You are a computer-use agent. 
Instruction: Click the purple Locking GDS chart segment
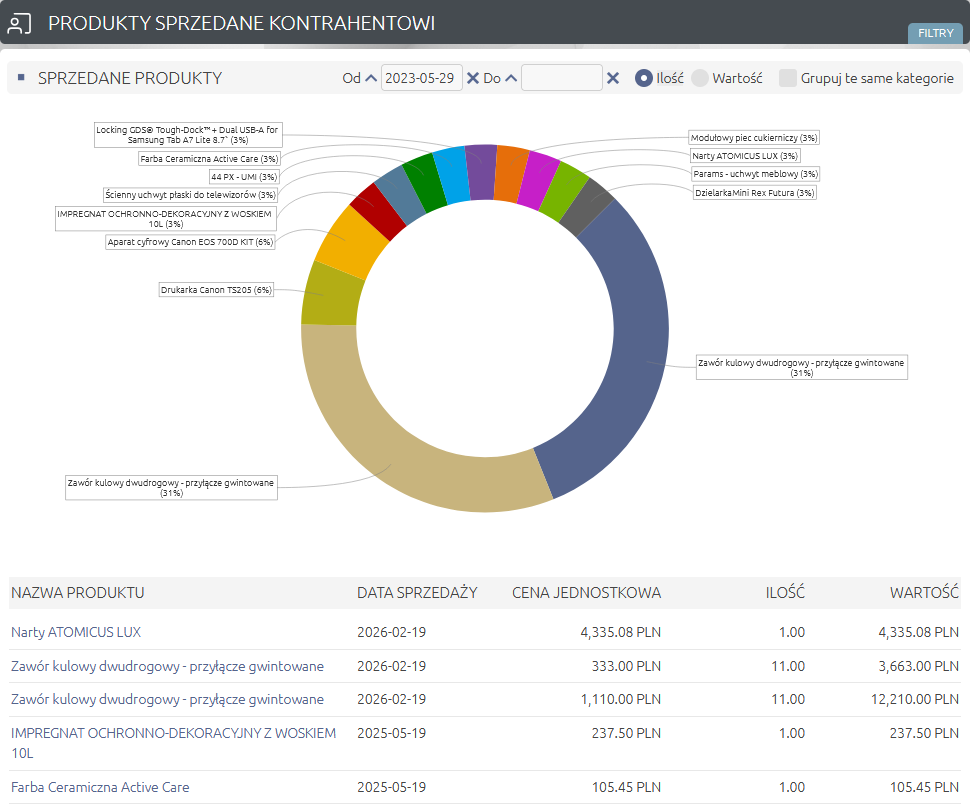(481, 173)
